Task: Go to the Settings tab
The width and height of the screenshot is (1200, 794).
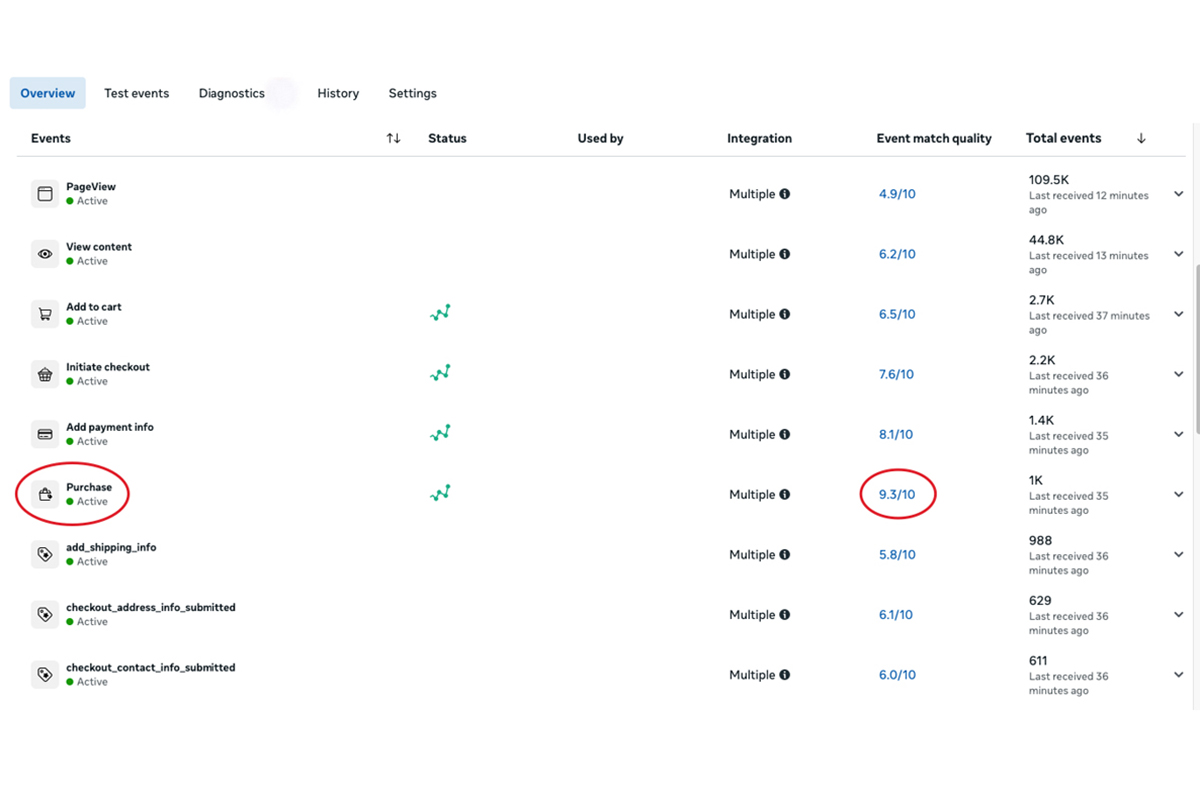Action: [412, 93]
